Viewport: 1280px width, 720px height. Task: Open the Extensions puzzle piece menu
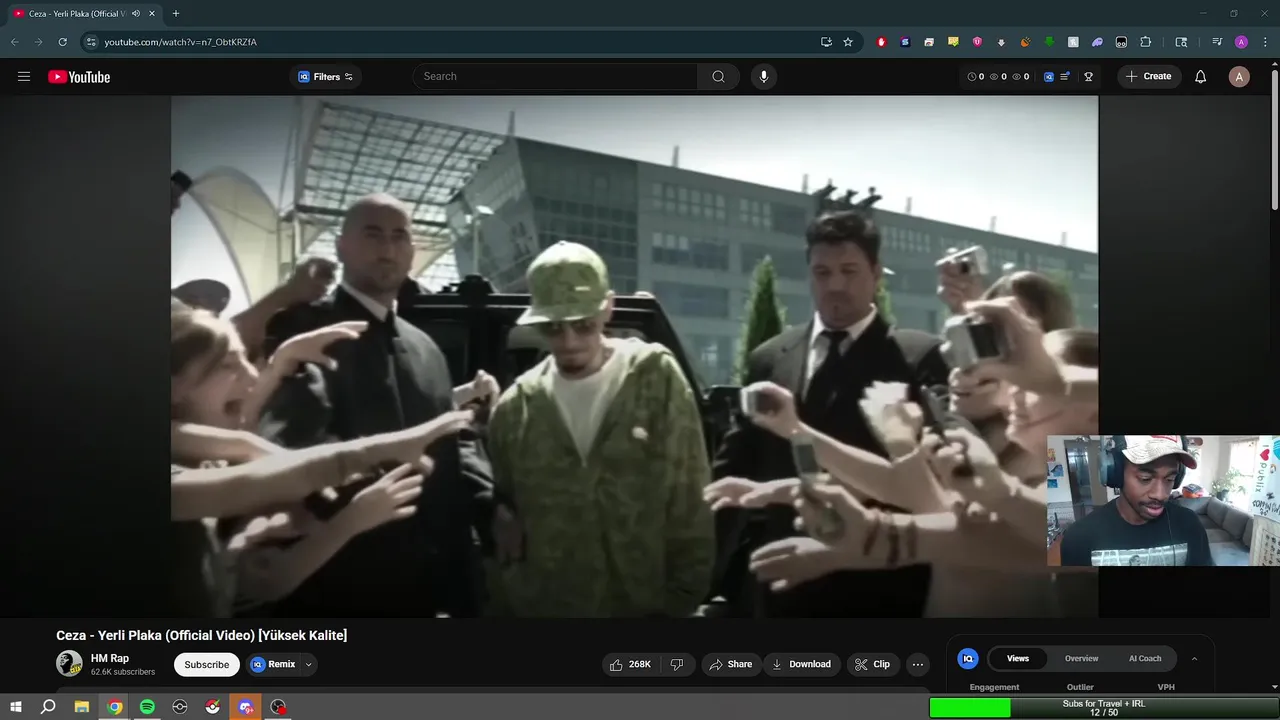click(x=1146, y=42)
